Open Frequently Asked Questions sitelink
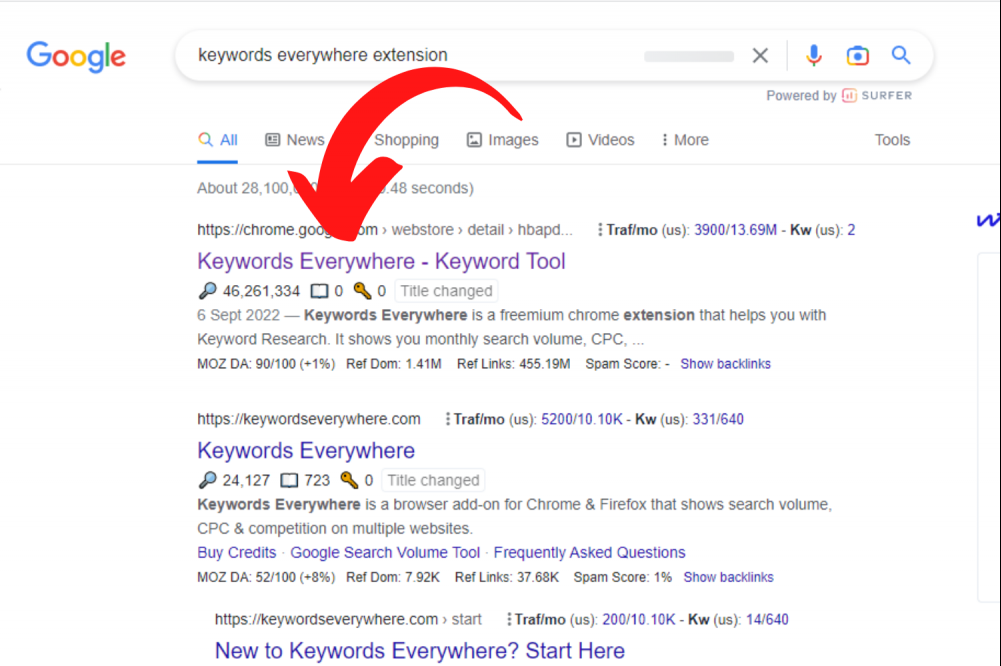Screen dimensions: 1001x666 tap(589, 552)
